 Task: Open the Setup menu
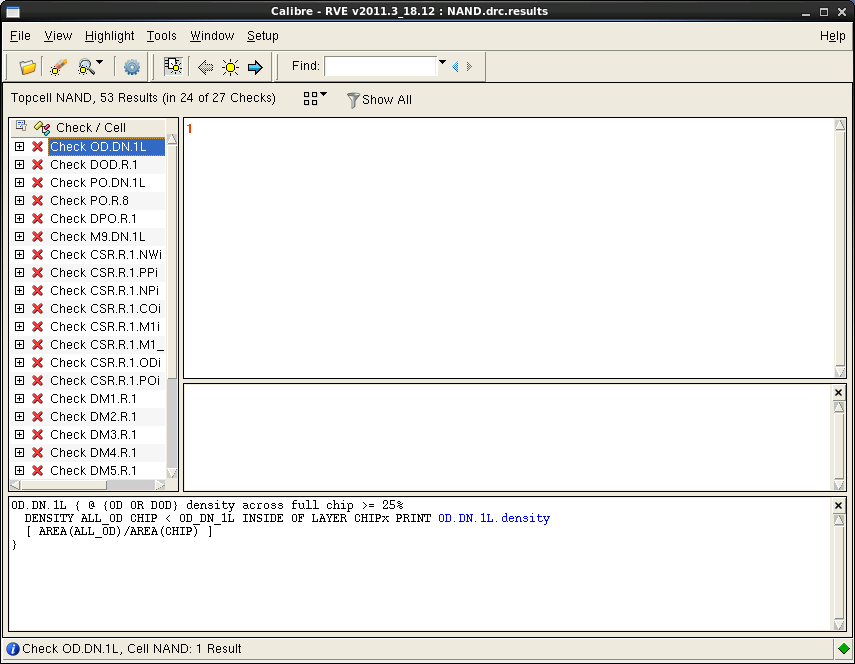coord(263,36)
